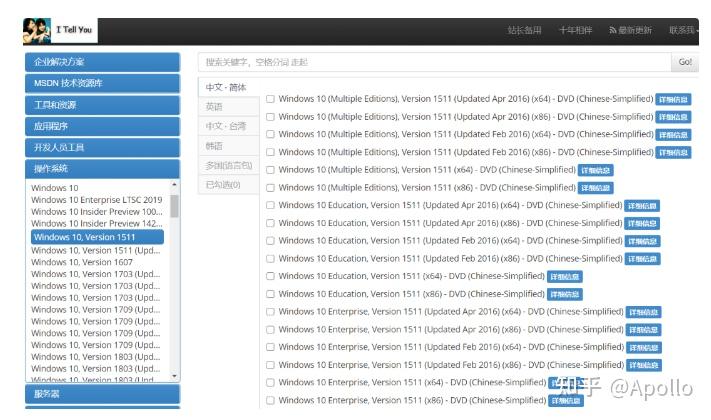Image resolution: width=711 pixels, height=420 pixels.
Task: Expand the 企业解决方案 section
Action: click(x=102, y=62)
